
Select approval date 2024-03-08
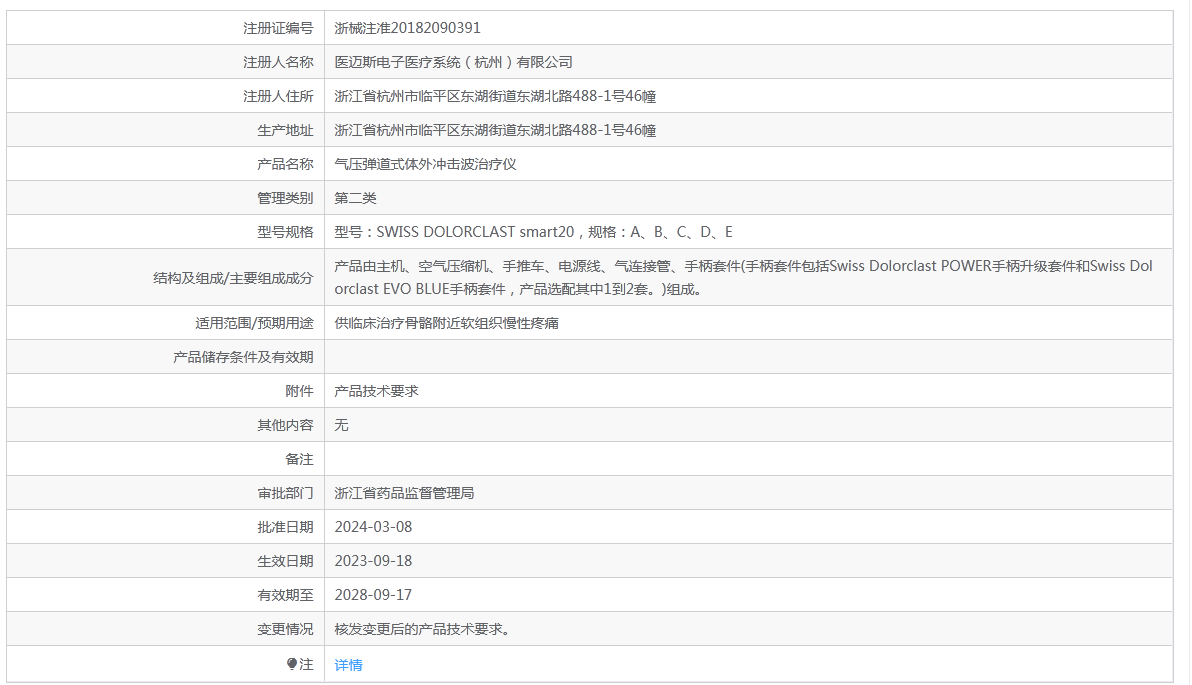(x=373, y=527)
